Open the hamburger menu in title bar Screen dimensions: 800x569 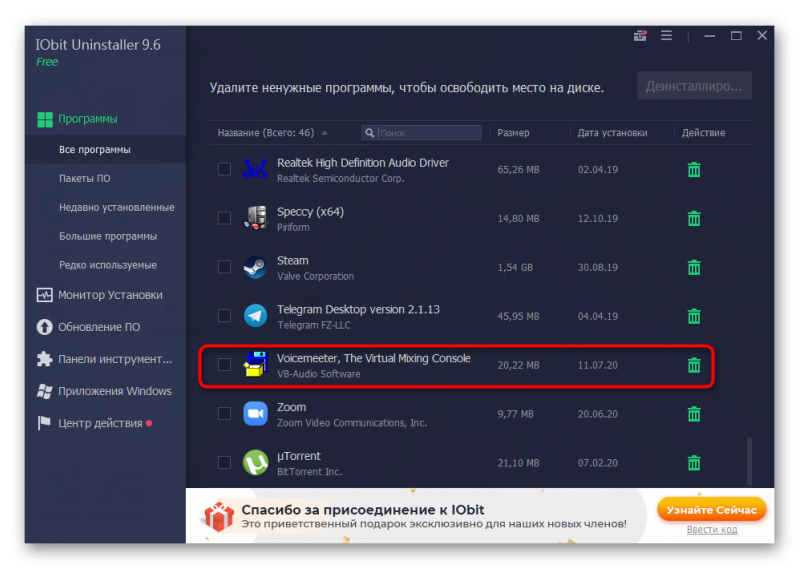click(x=666, y=36)
